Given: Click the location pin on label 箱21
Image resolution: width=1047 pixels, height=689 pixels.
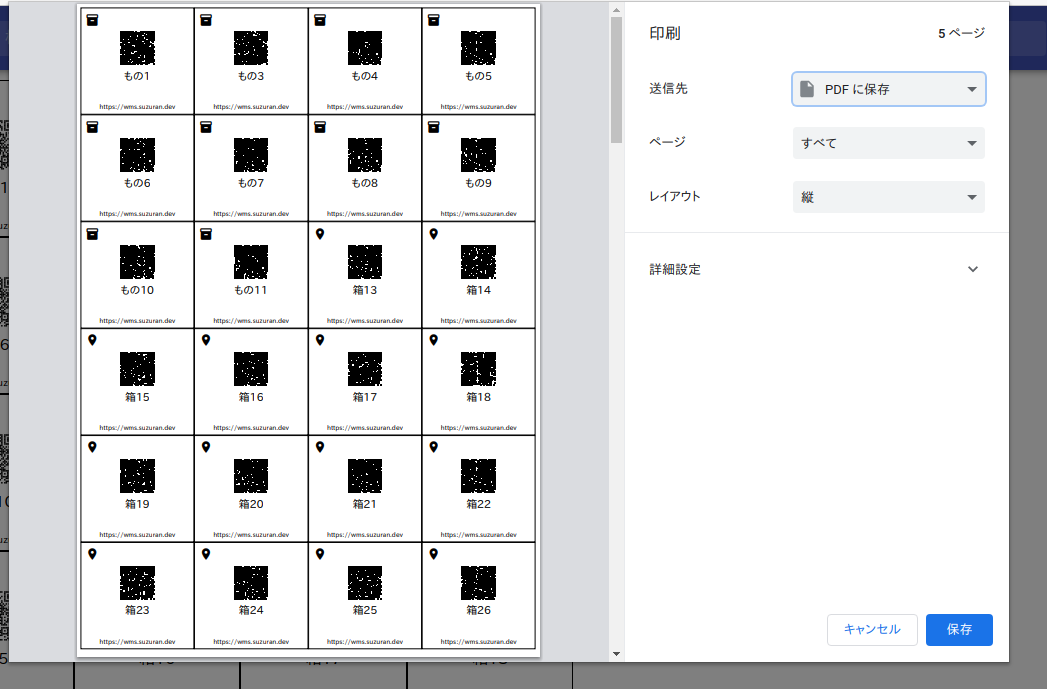Looking at the screenshot, I should (321, 447).
